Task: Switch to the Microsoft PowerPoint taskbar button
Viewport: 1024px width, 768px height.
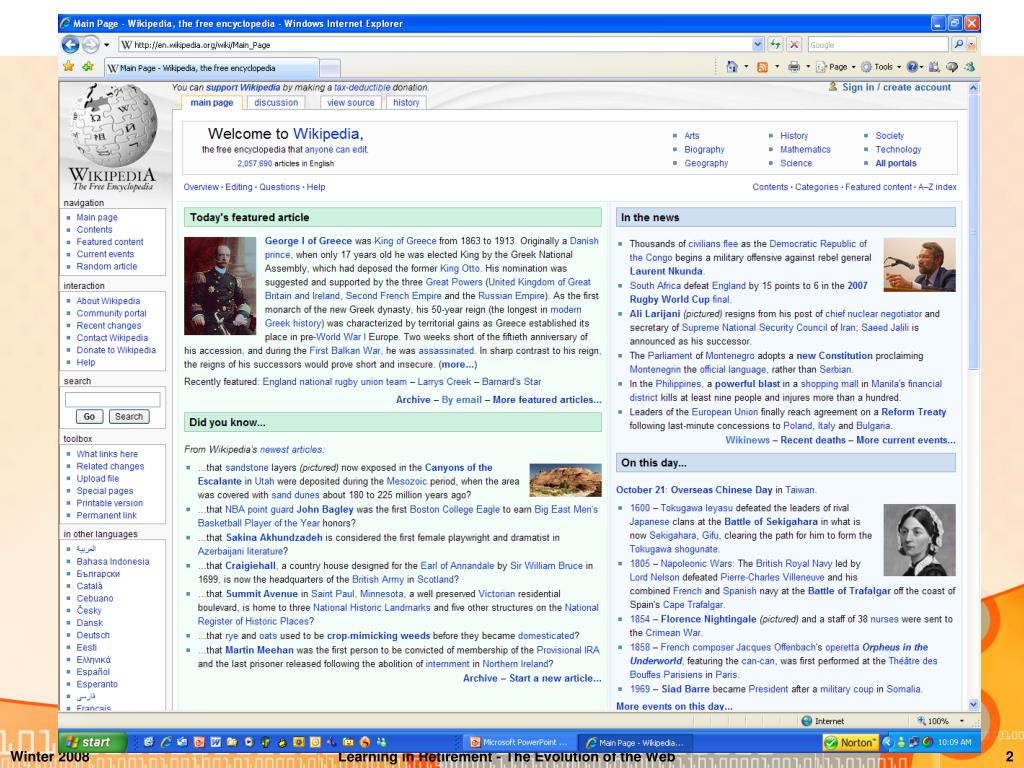Action: point(519,743)
